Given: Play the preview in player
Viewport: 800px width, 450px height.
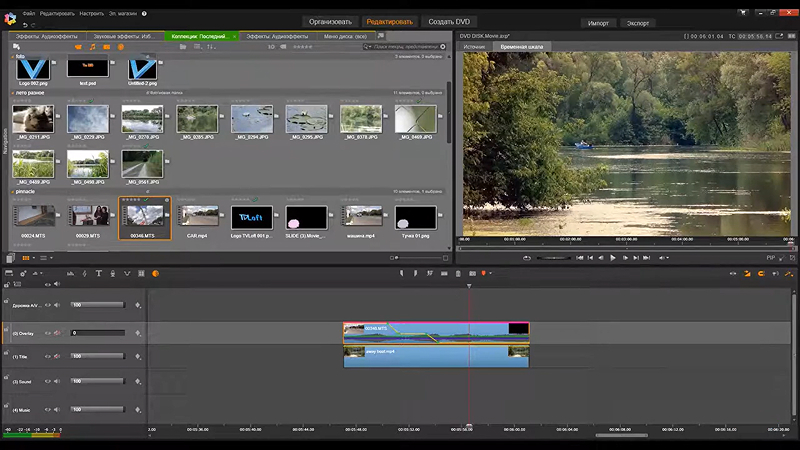Looking at the screenshot, I should pos(613,258).
